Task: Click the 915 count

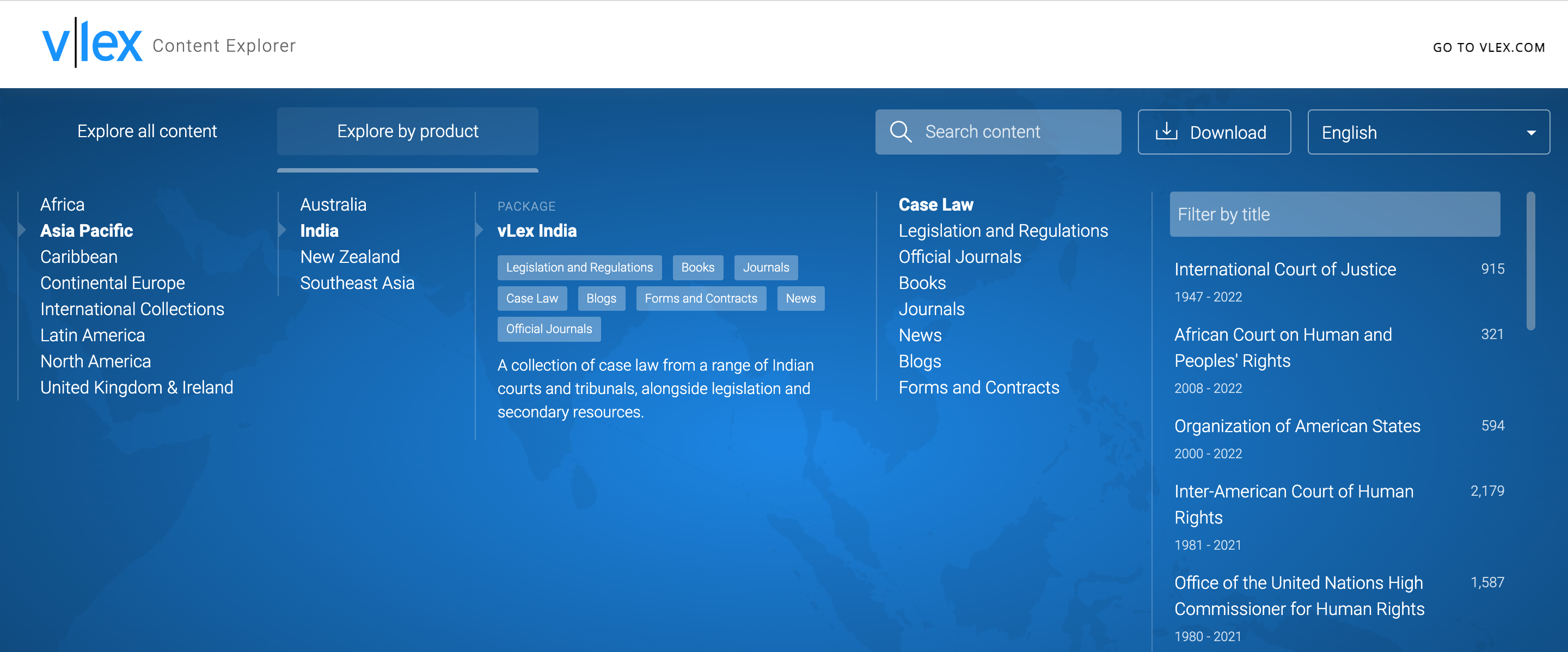Action: coord(1492,269)
